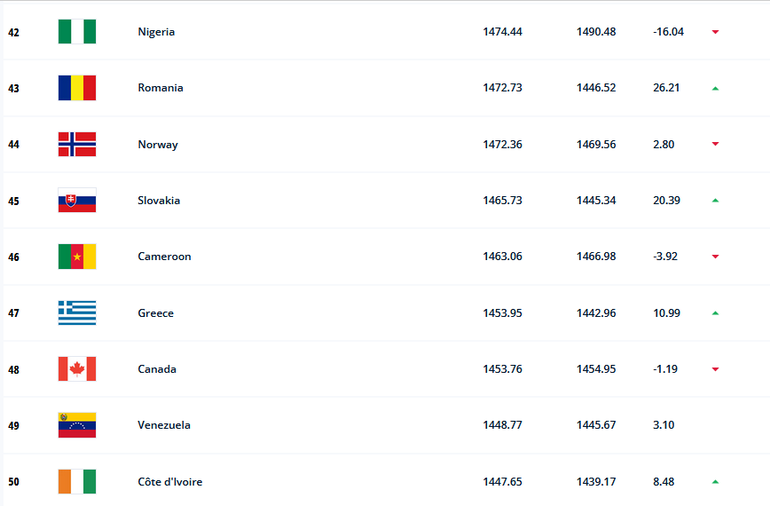Screen dimensions: 770x506
Task: Click the Canada maple leaf flag
Action: pyautogui.click(x=77, y=369)
